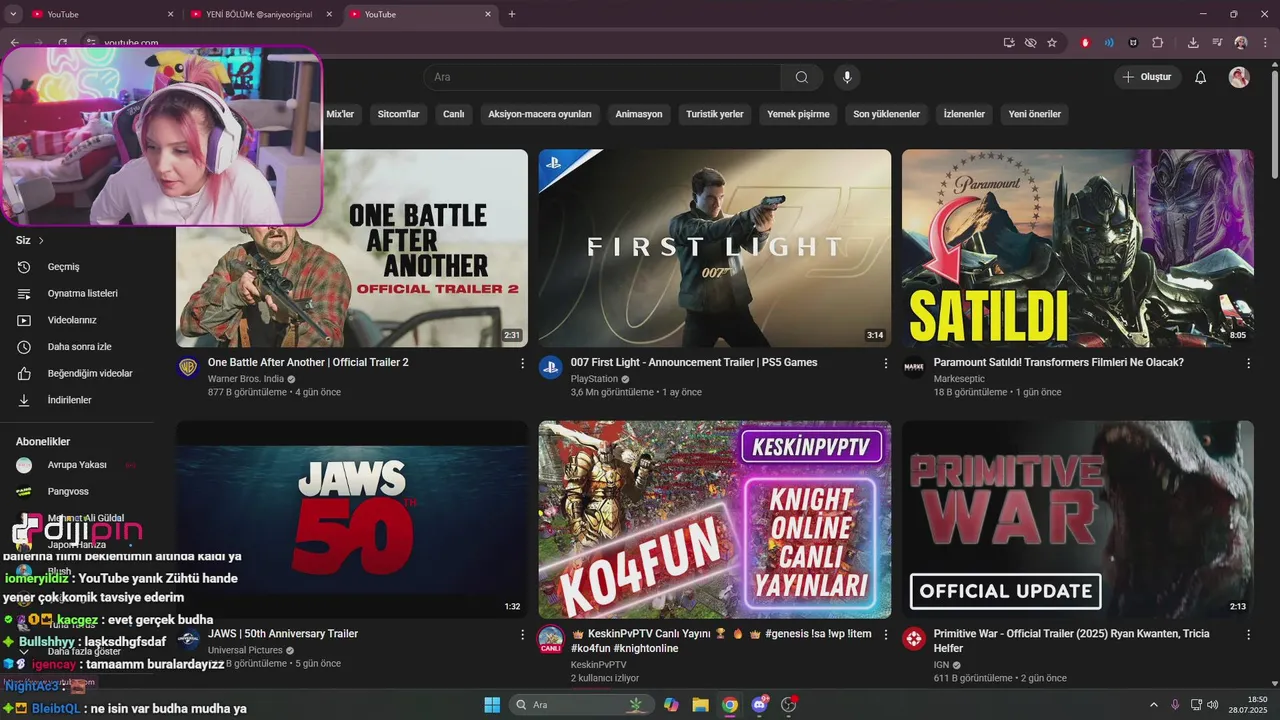1280x720 pixels.
Task: Bookmark this page with the star icon
Action: (x=1052, y=43)
